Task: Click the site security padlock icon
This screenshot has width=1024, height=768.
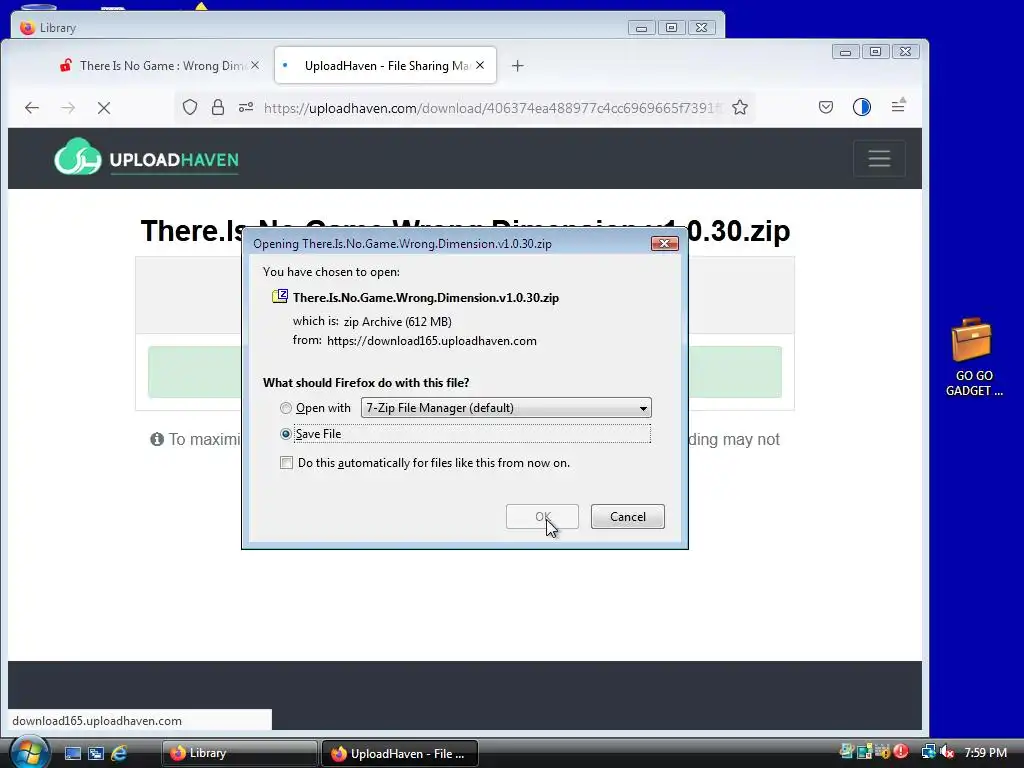Action: pyautogui.click(x=218, y=107)
